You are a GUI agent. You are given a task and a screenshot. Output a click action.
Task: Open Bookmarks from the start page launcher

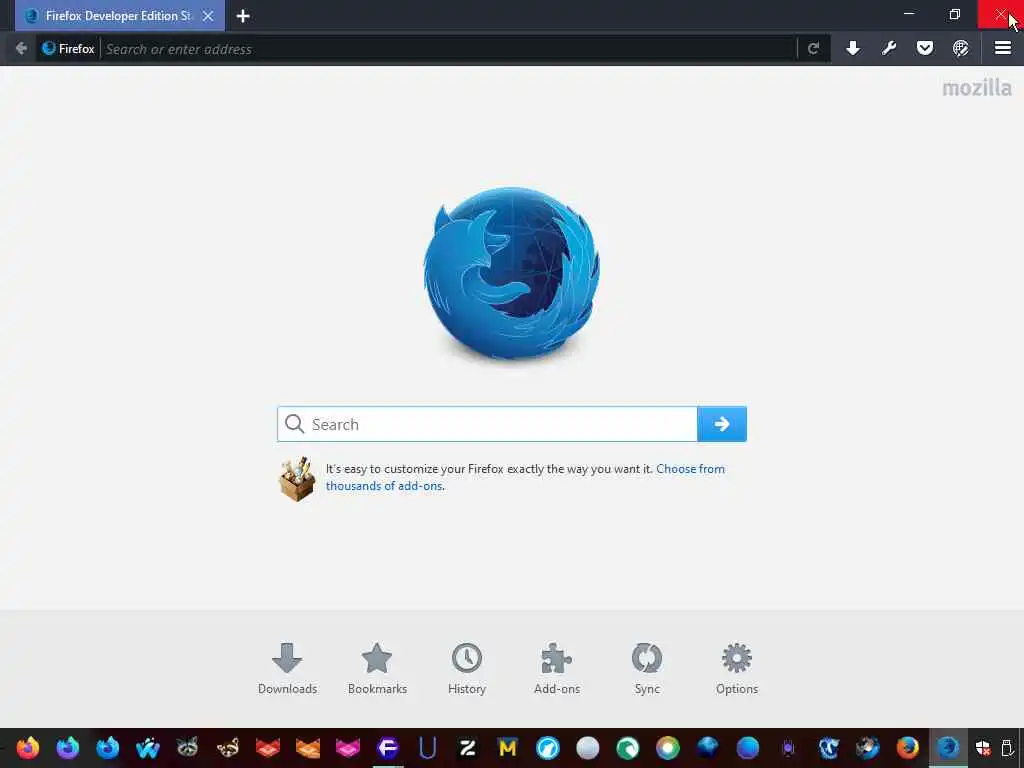[377, 669]
